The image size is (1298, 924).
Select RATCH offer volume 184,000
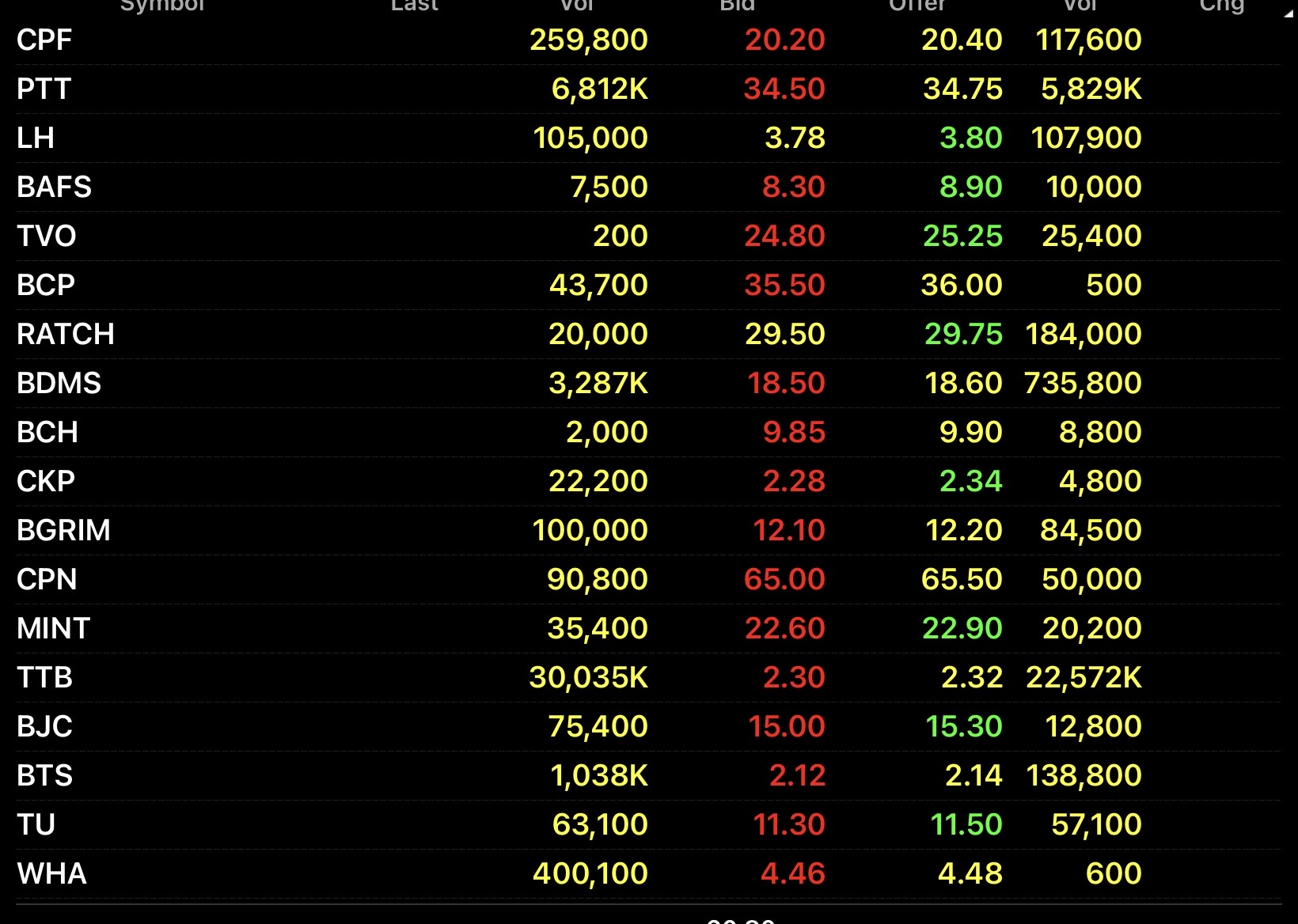click(x=1084, y=334)
